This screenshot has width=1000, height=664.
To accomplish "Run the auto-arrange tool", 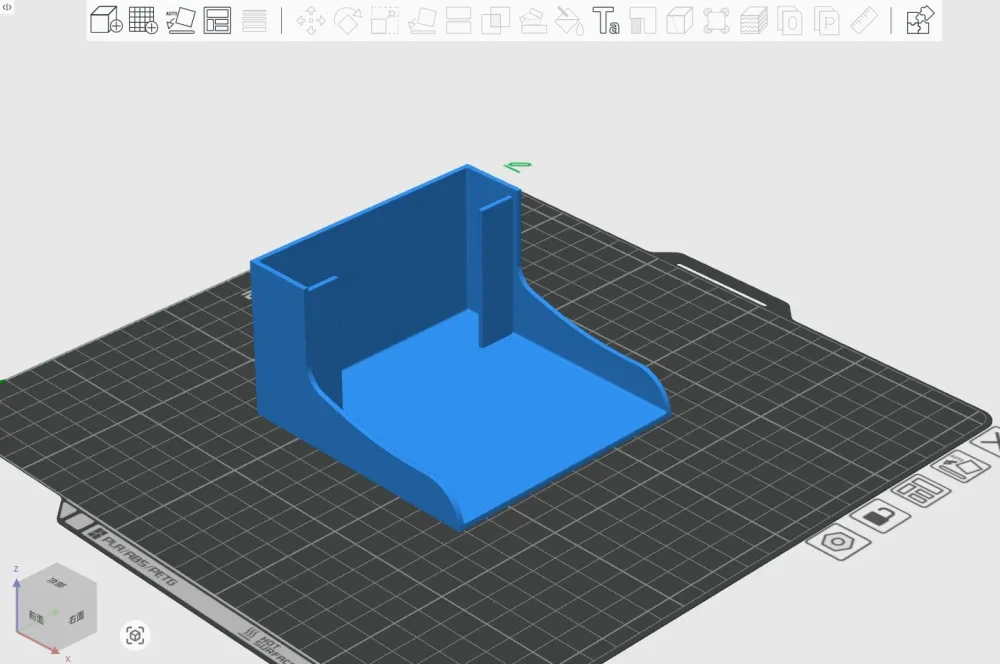I will coord(217,19).
